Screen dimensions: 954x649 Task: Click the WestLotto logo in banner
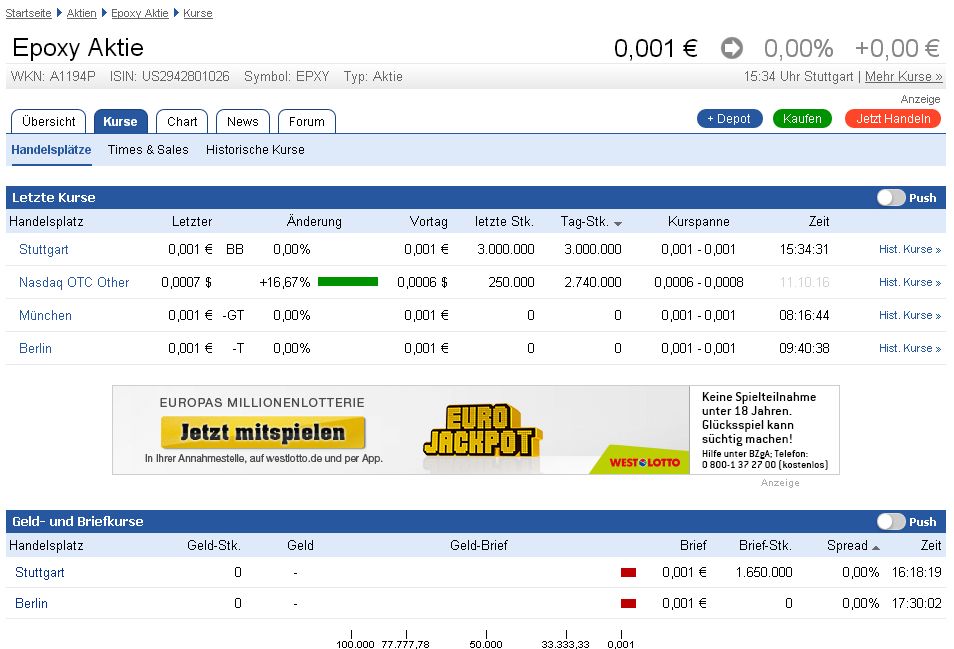point(644,462)
